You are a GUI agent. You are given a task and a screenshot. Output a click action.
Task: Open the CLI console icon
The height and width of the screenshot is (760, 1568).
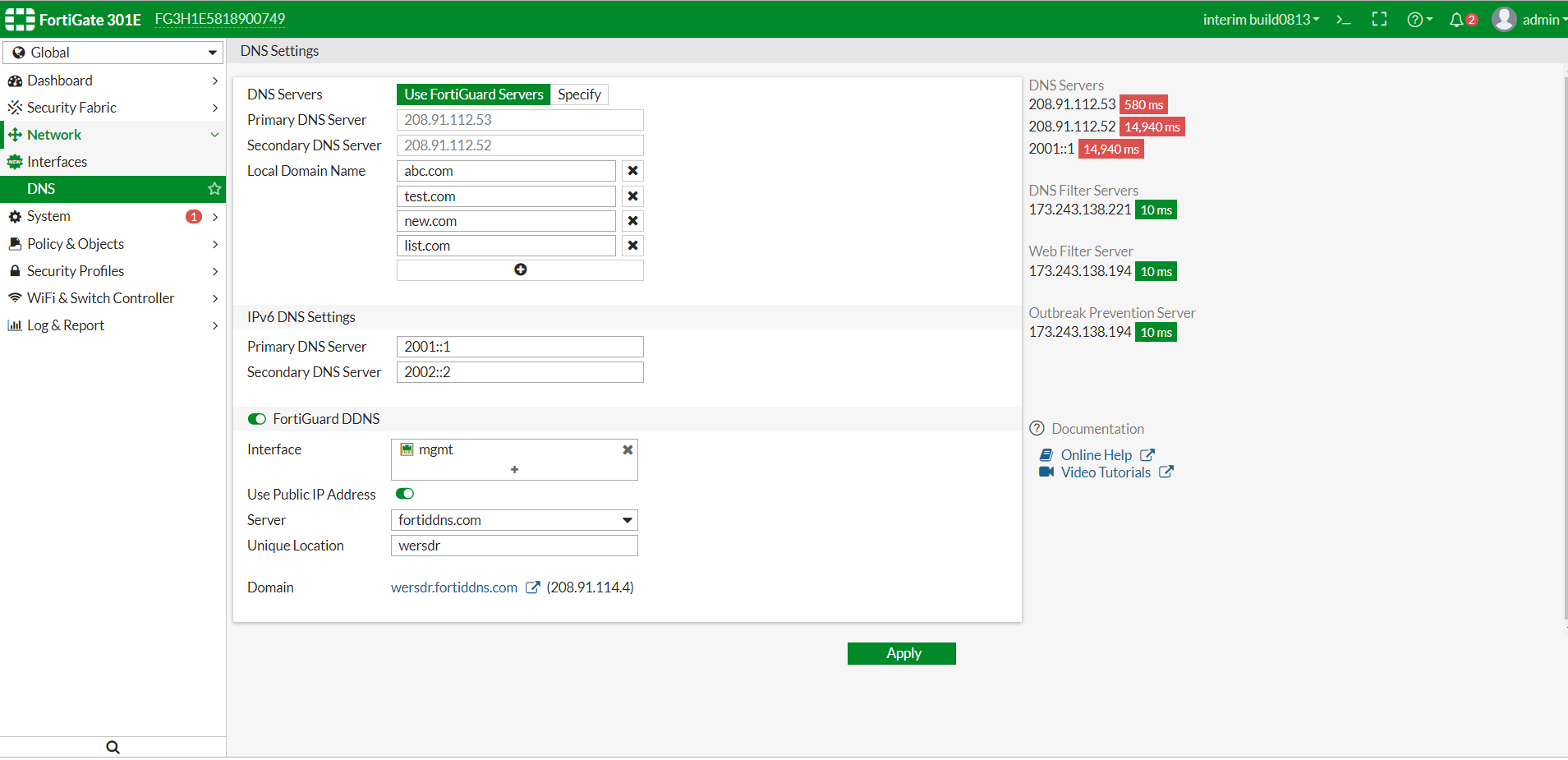[x=1343, y=20]
